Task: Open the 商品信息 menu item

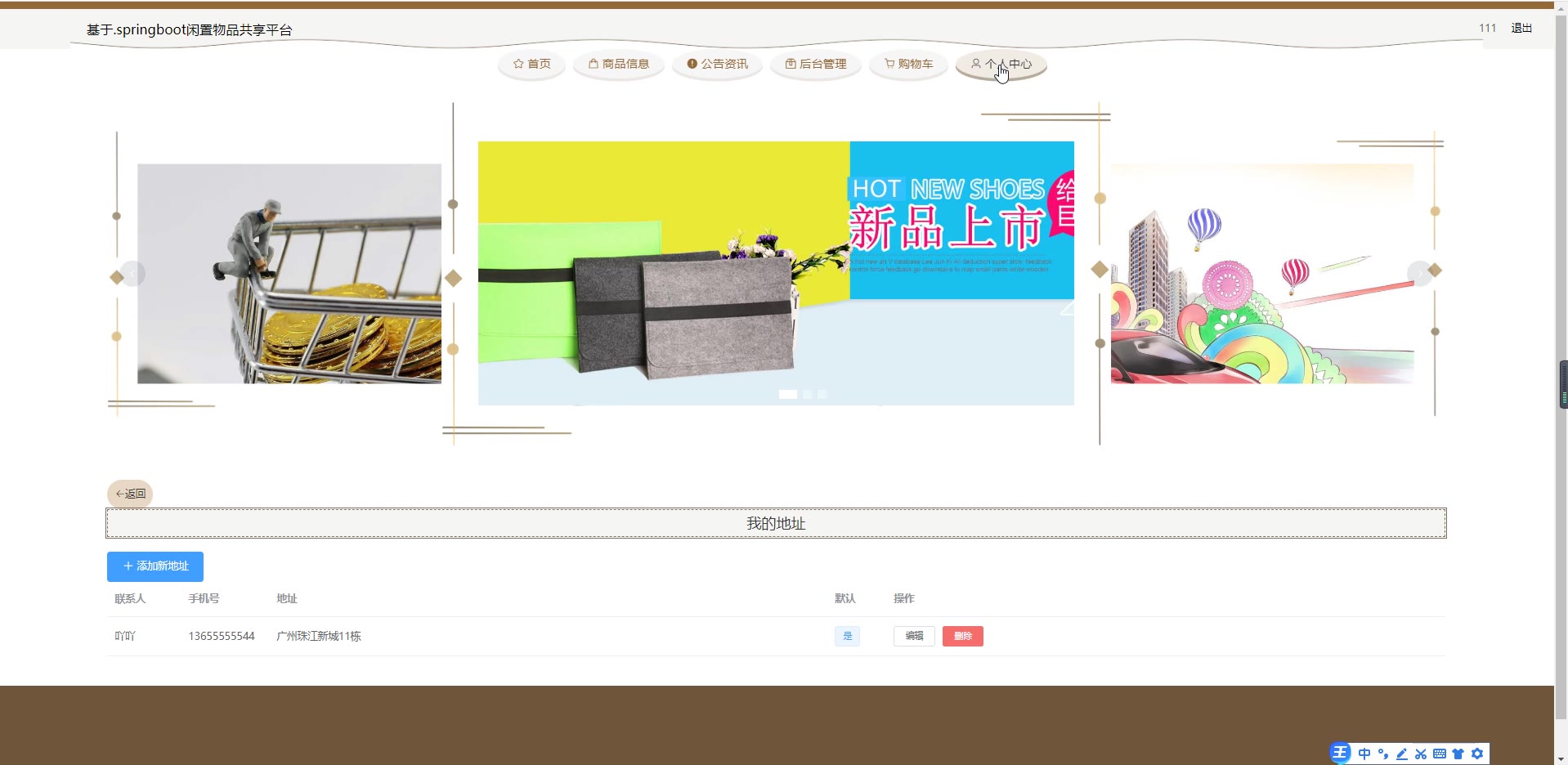Action: 619,64
